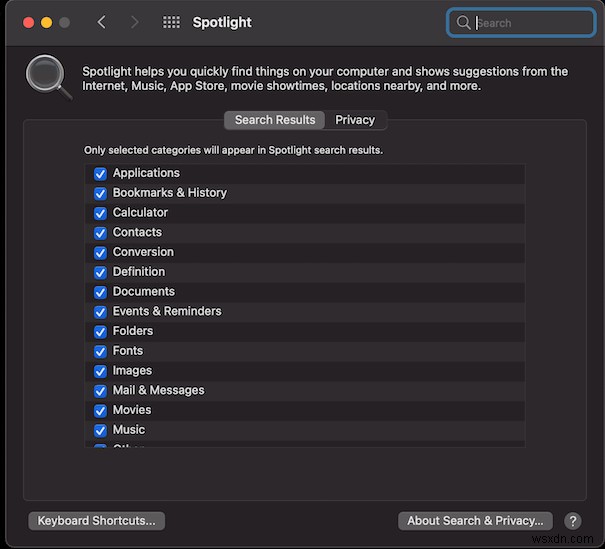The width and height of the screenshot is (605, 549).
Task: Click About Search & Privacy button
Action: coord(475,521)
